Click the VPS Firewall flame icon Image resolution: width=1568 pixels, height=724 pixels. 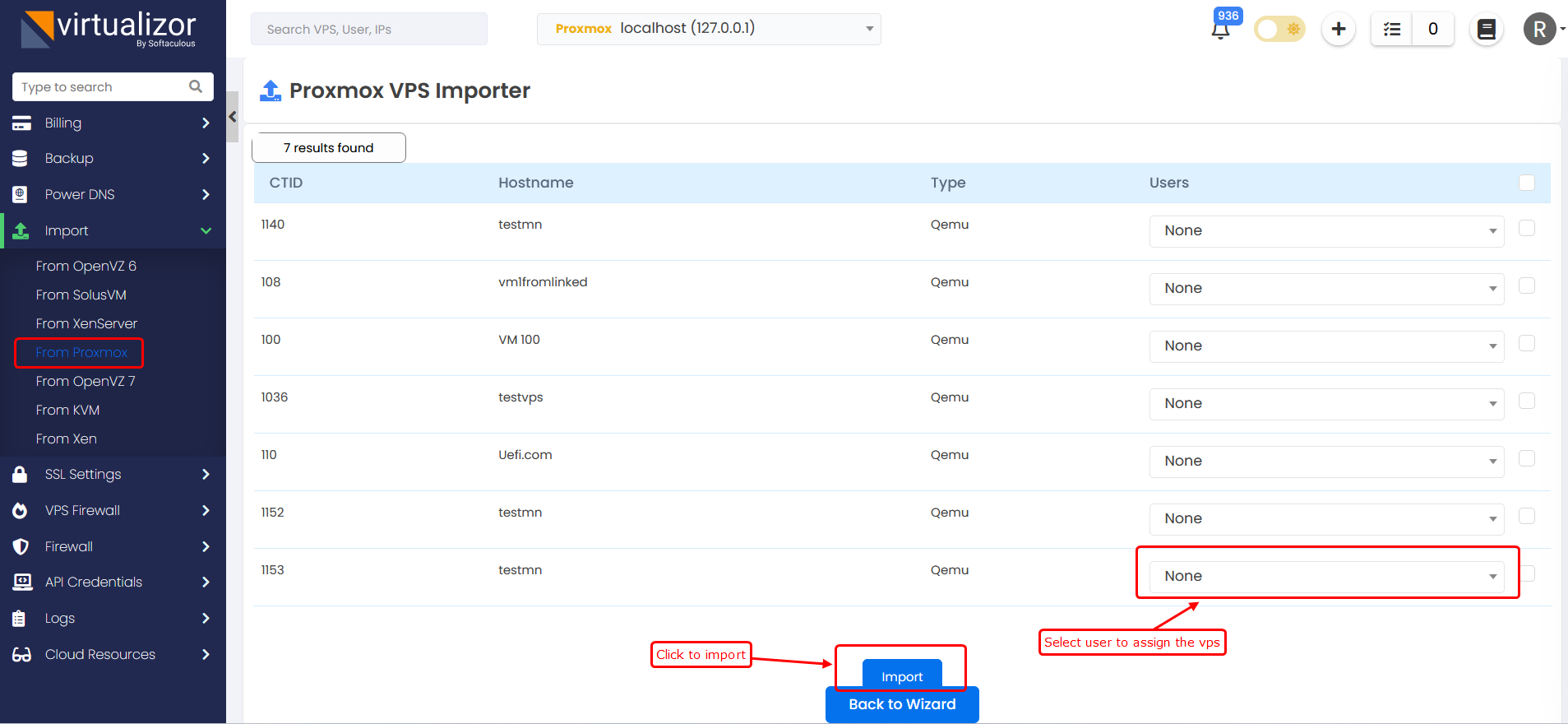pyautogui.click(x=20, y=510)
